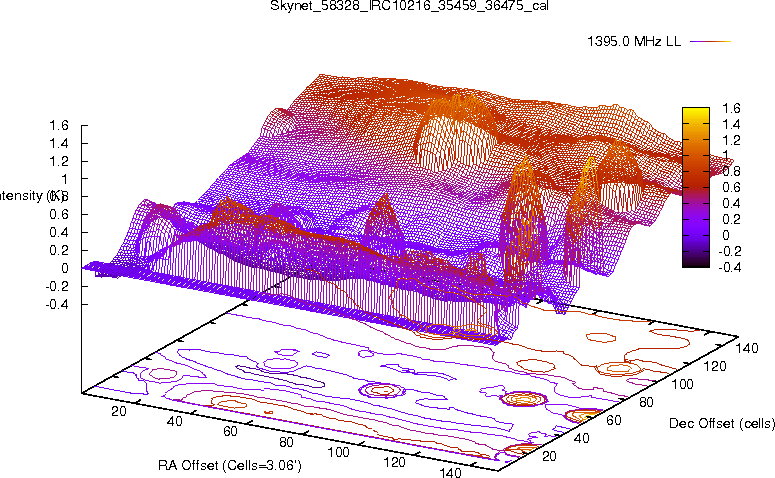This screenshot has height=478, width=775.
Task: Click tick 60 on the Dec Offset axis
Action: (x=614, y=420)
